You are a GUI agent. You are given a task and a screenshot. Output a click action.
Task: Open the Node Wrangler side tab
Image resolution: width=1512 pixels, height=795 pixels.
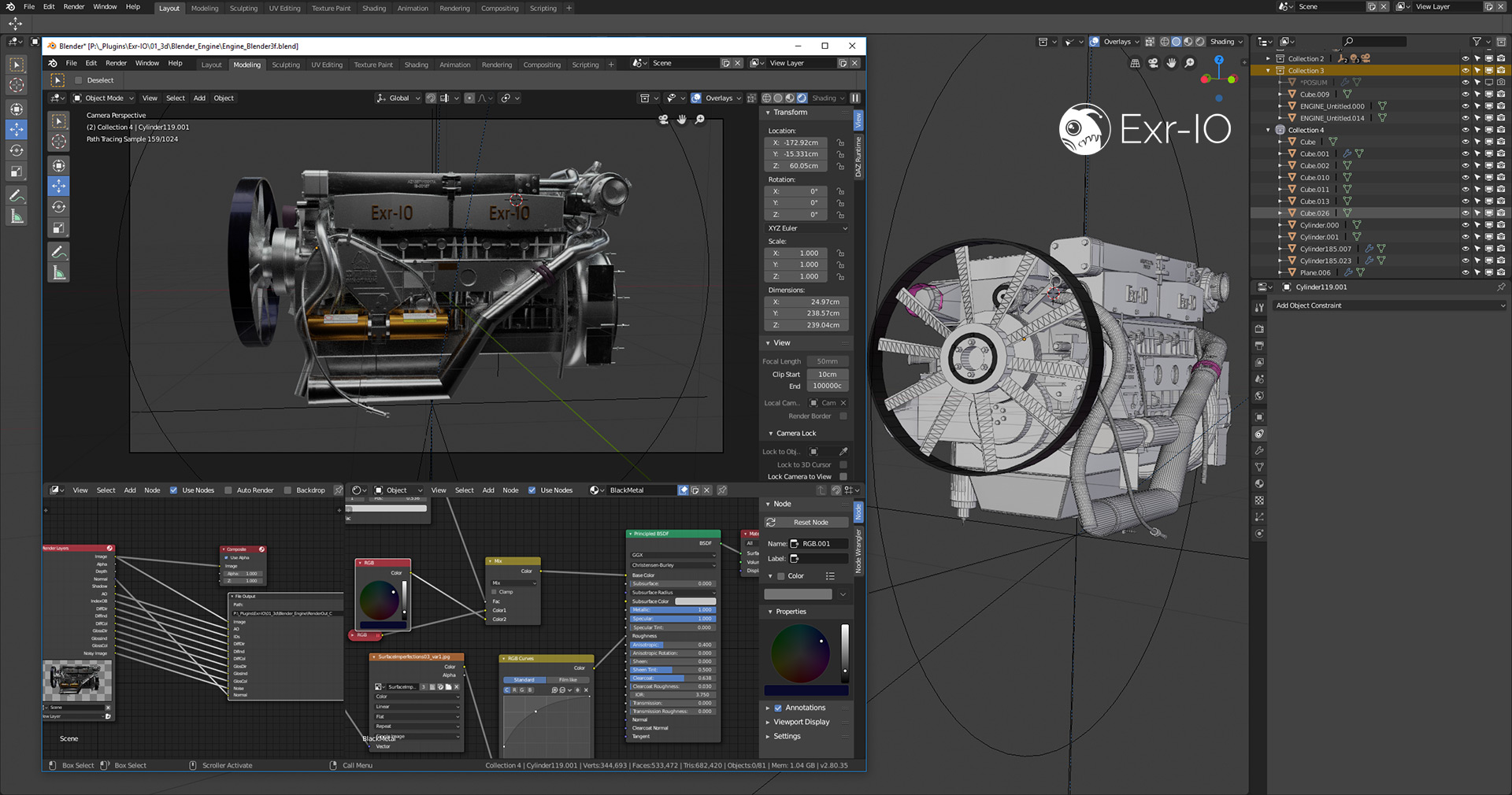[858, 551]
